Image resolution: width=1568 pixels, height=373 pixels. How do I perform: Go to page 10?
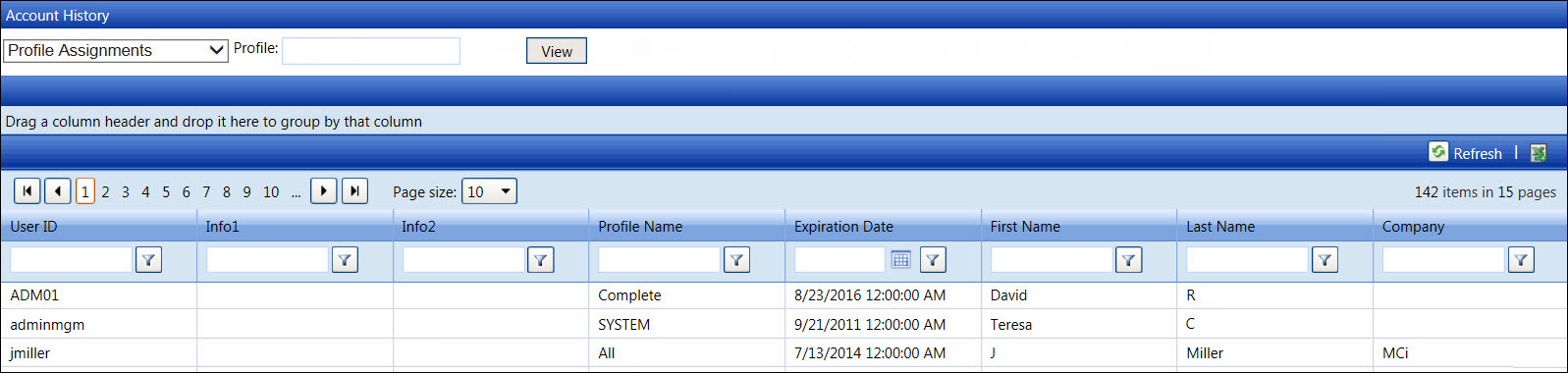click(271, 192)
